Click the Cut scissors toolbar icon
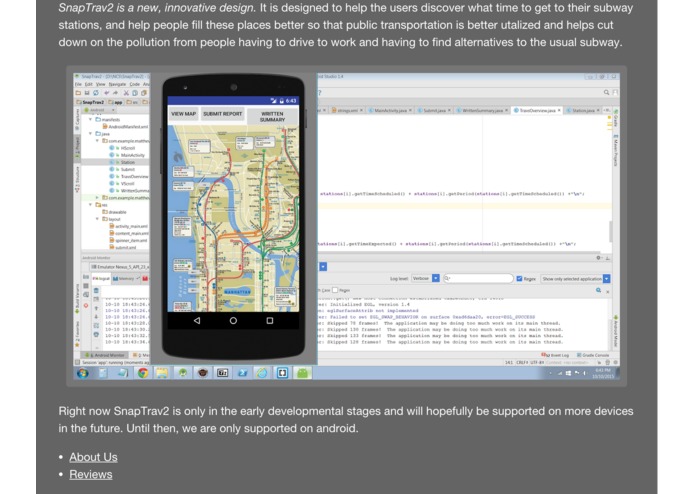This screenshot has height=494, width=695. (126, 93)
